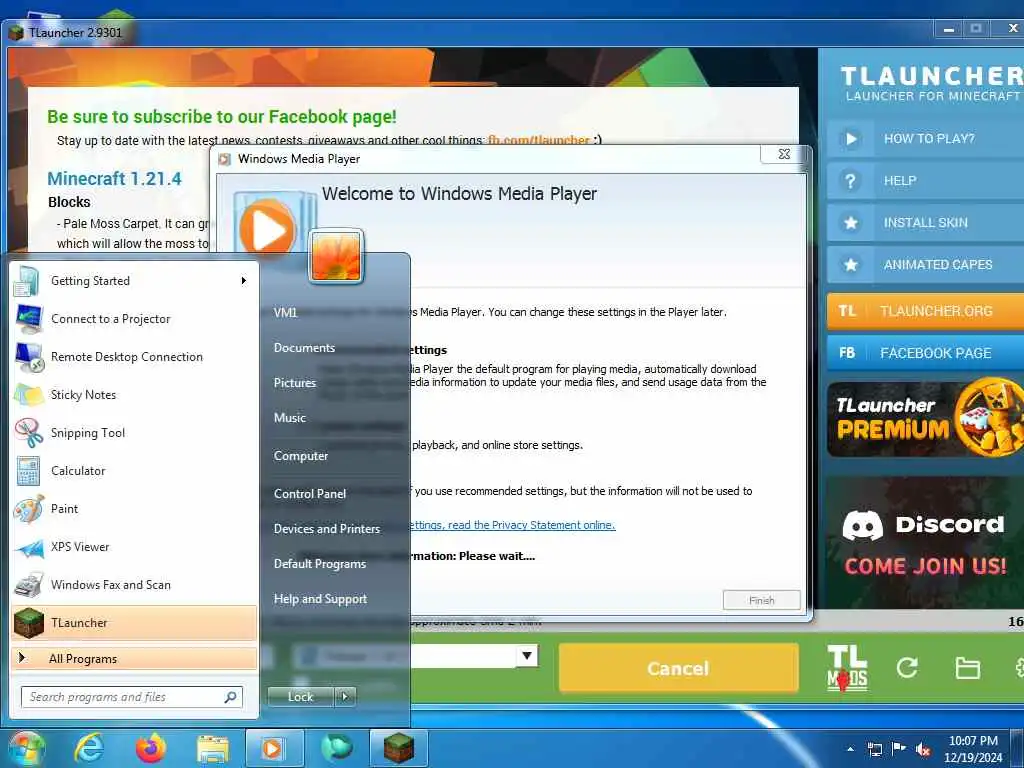
Task: Open VM1 user folder
Action: point(285,312)
